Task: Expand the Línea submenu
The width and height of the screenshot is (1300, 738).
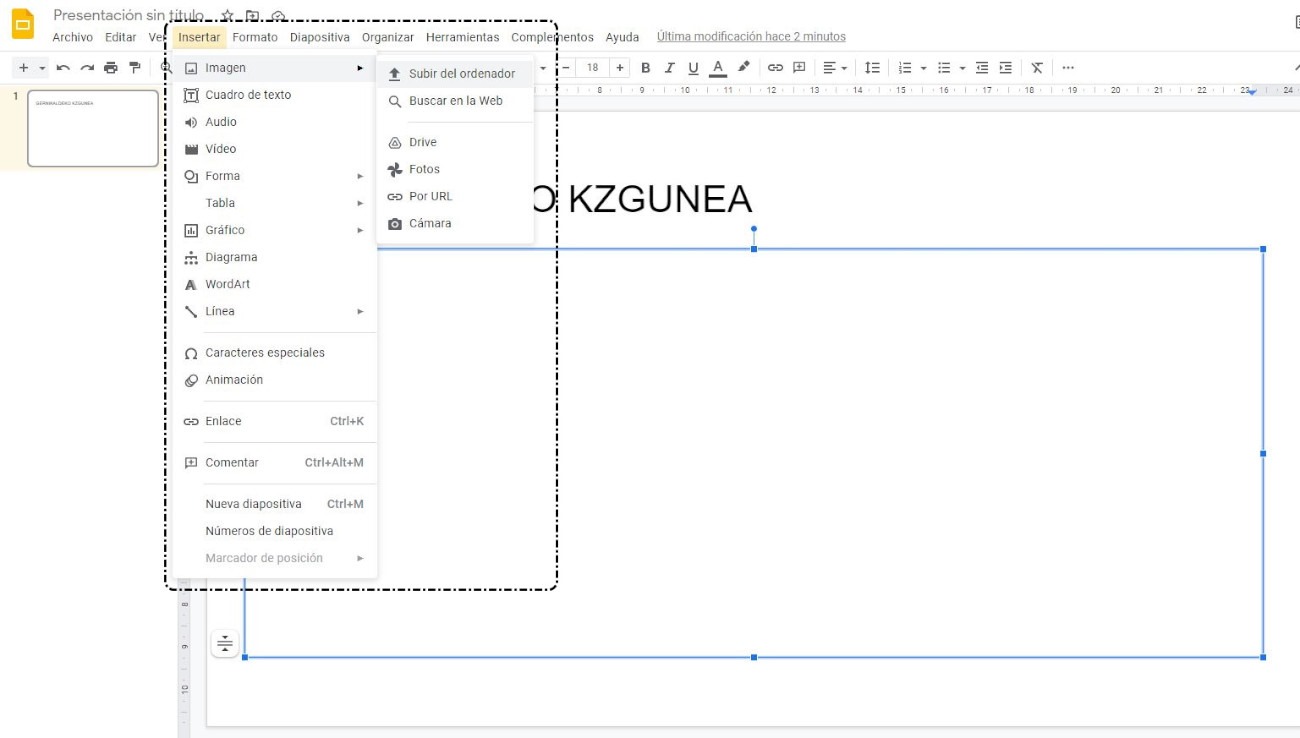Action: (x=275, y=311)
